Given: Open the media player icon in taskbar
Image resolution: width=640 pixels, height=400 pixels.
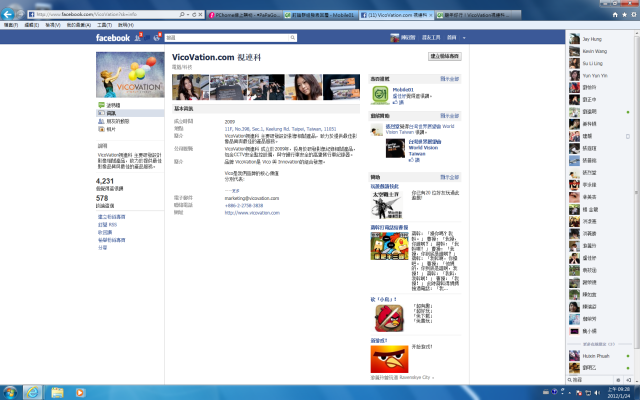Looking at the screenshot, I should pyautogui.click(x=80, y=393).
